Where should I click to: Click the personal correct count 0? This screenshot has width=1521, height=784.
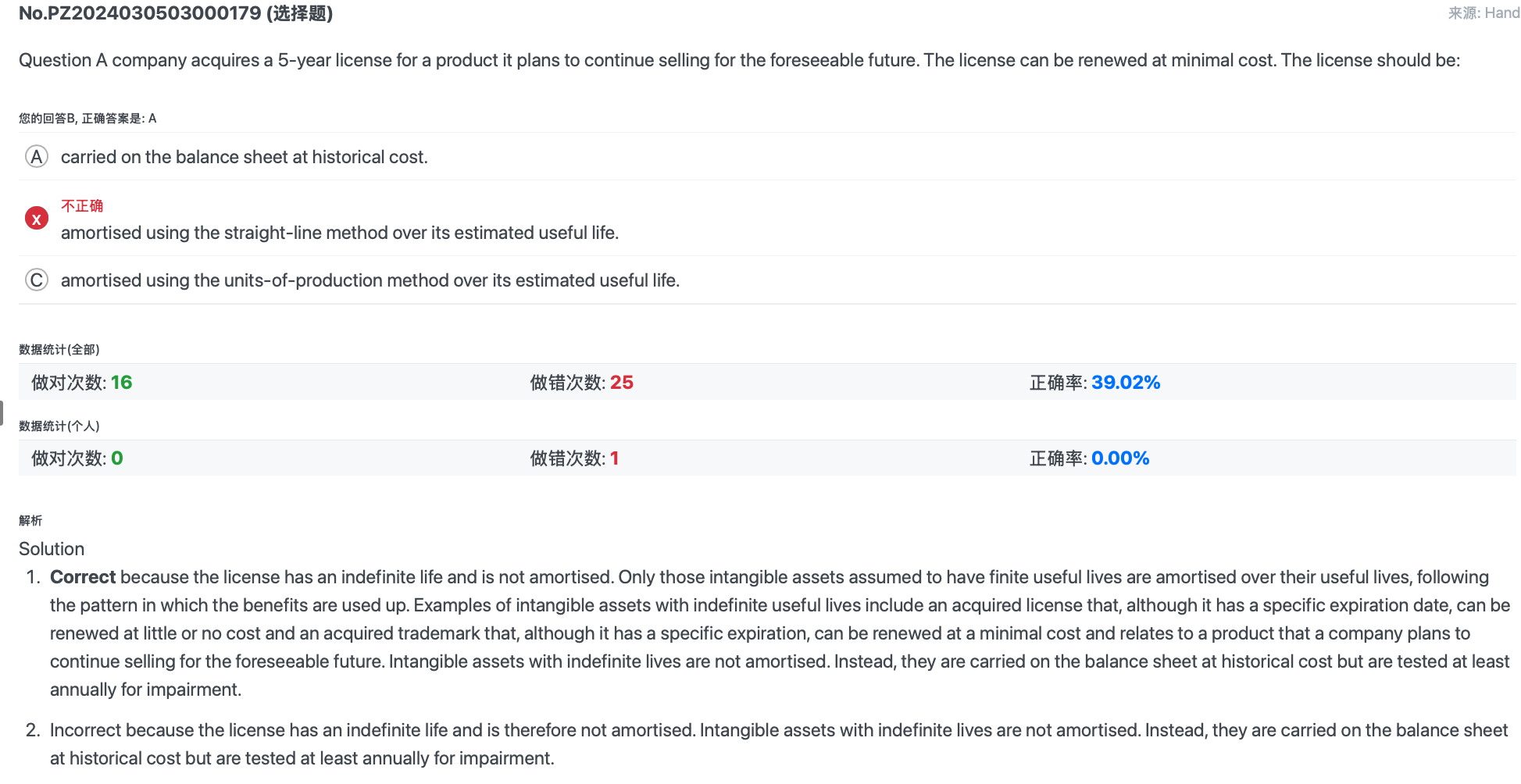[x=117, y=458]
